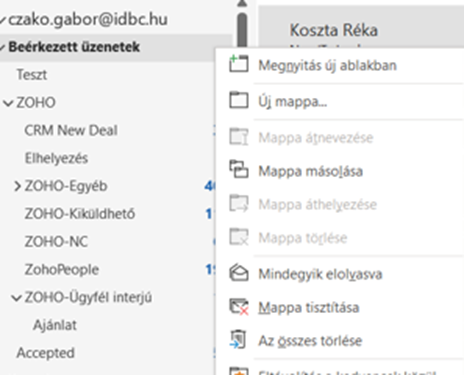
Task: Click the rename folder icon beside Mappa átnevezése
Action: click(239, 137)
